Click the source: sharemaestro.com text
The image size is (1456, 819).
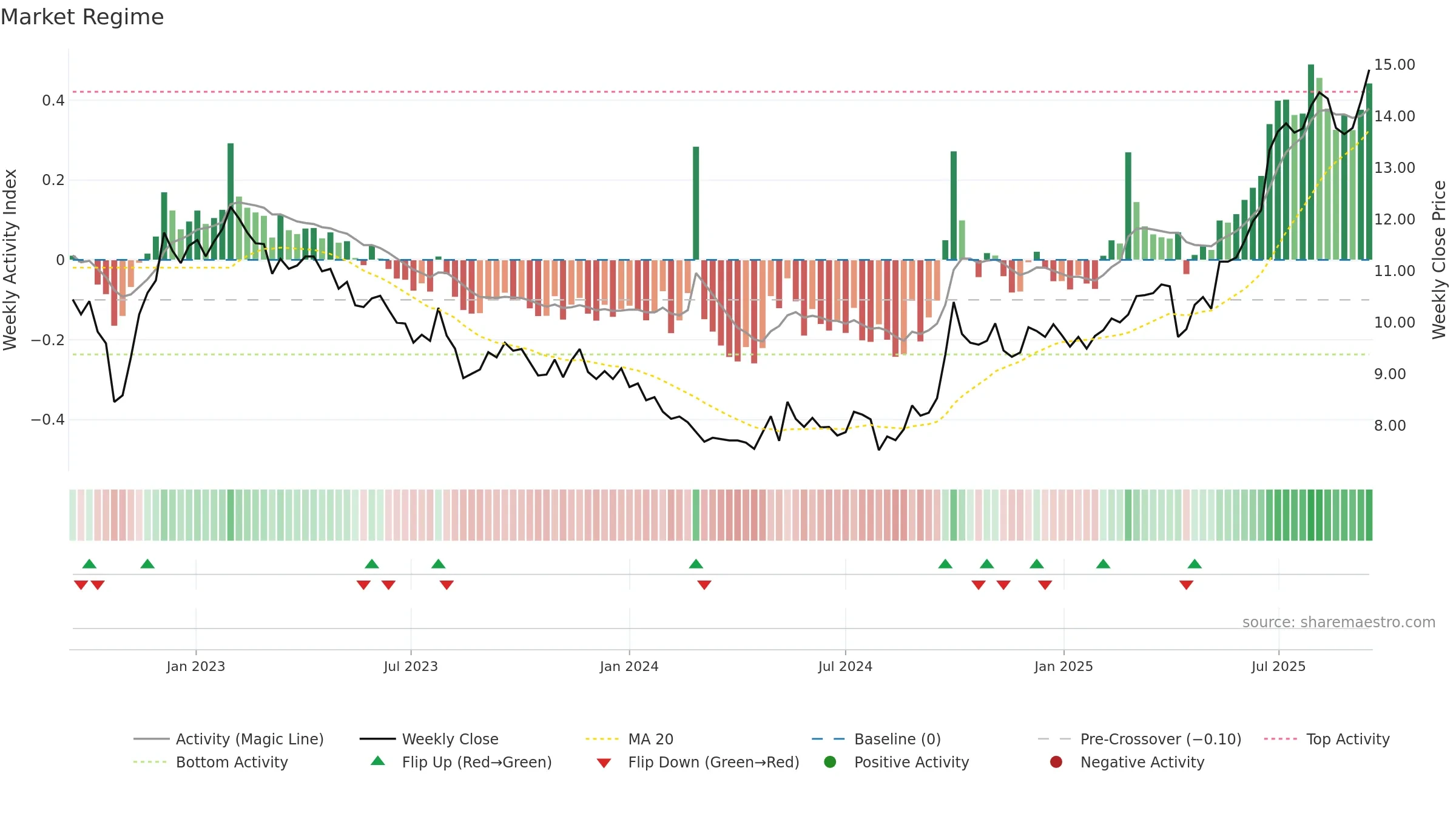(1339, 622)
